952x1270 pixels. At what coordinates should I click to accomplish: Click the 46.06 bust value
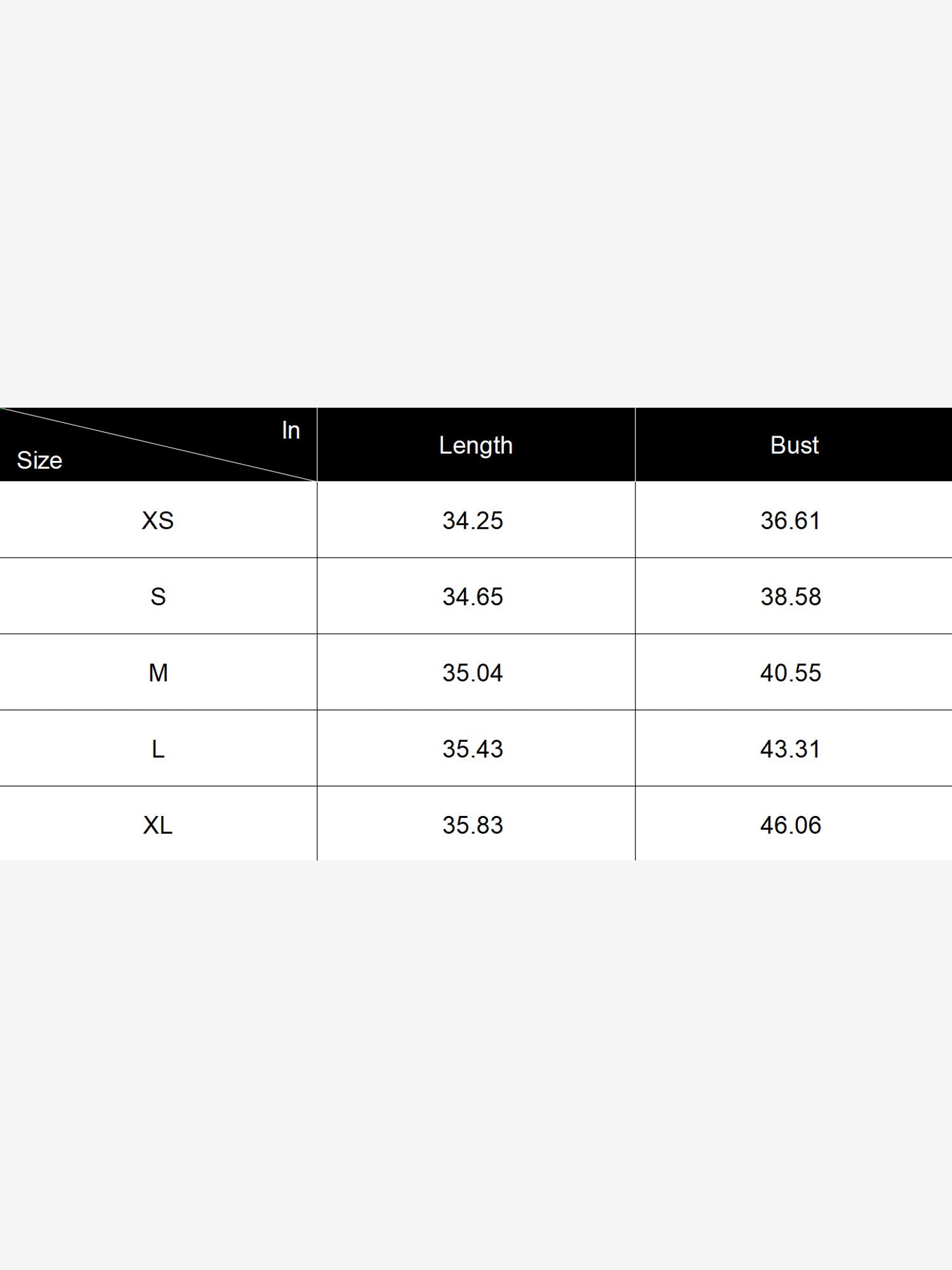pyautogui.click(x=791, y=825)
